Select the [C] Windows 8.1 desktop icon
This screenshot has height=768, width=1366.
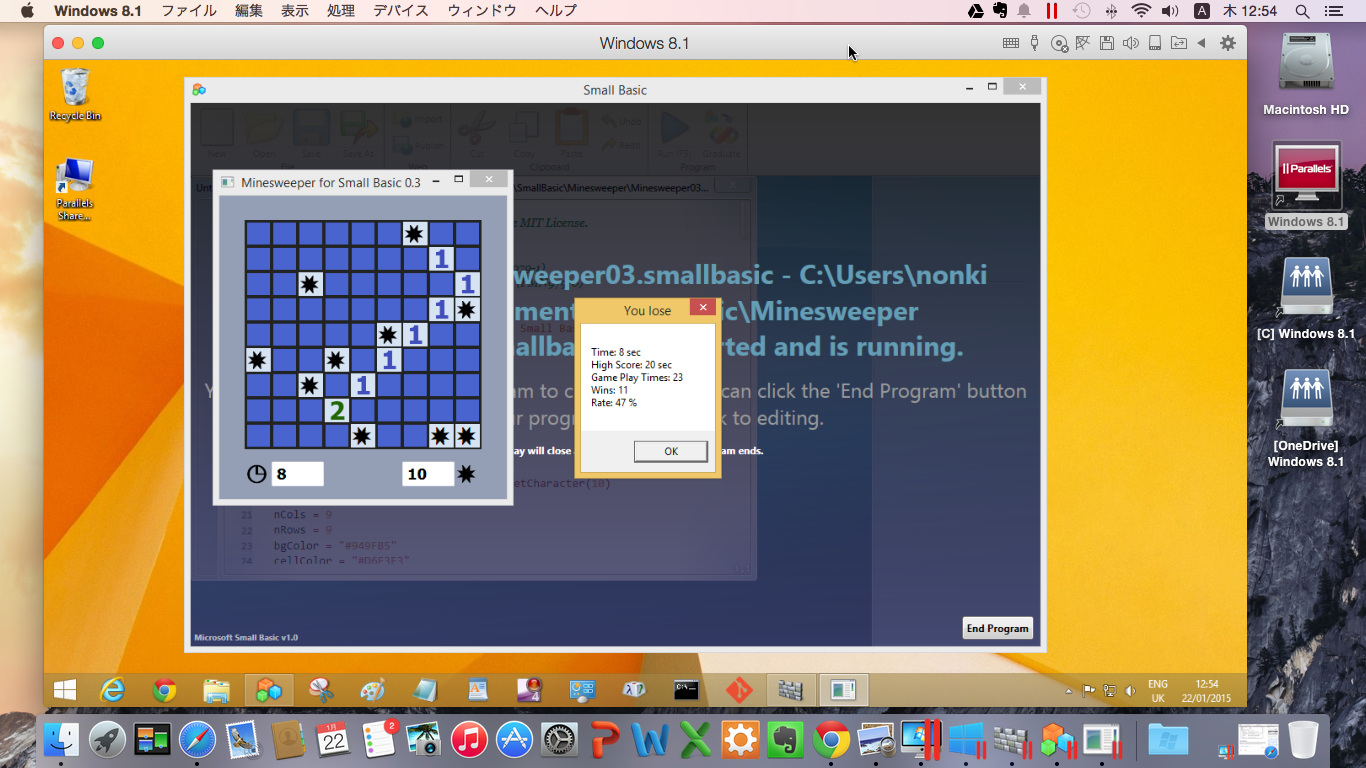(x=1306, y=298)
